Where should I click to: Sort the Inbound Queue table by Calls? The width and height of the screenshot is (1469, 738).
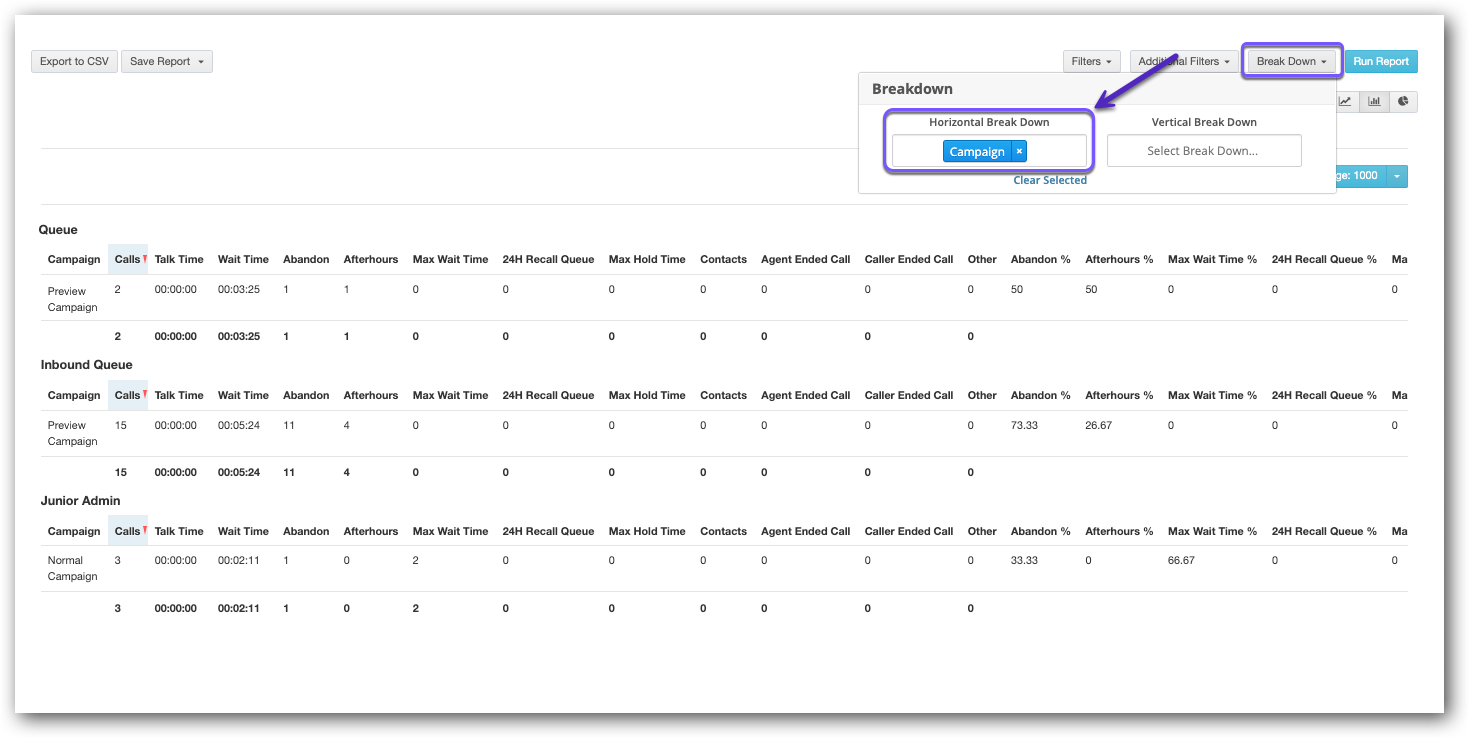click(x=128, y=394)
